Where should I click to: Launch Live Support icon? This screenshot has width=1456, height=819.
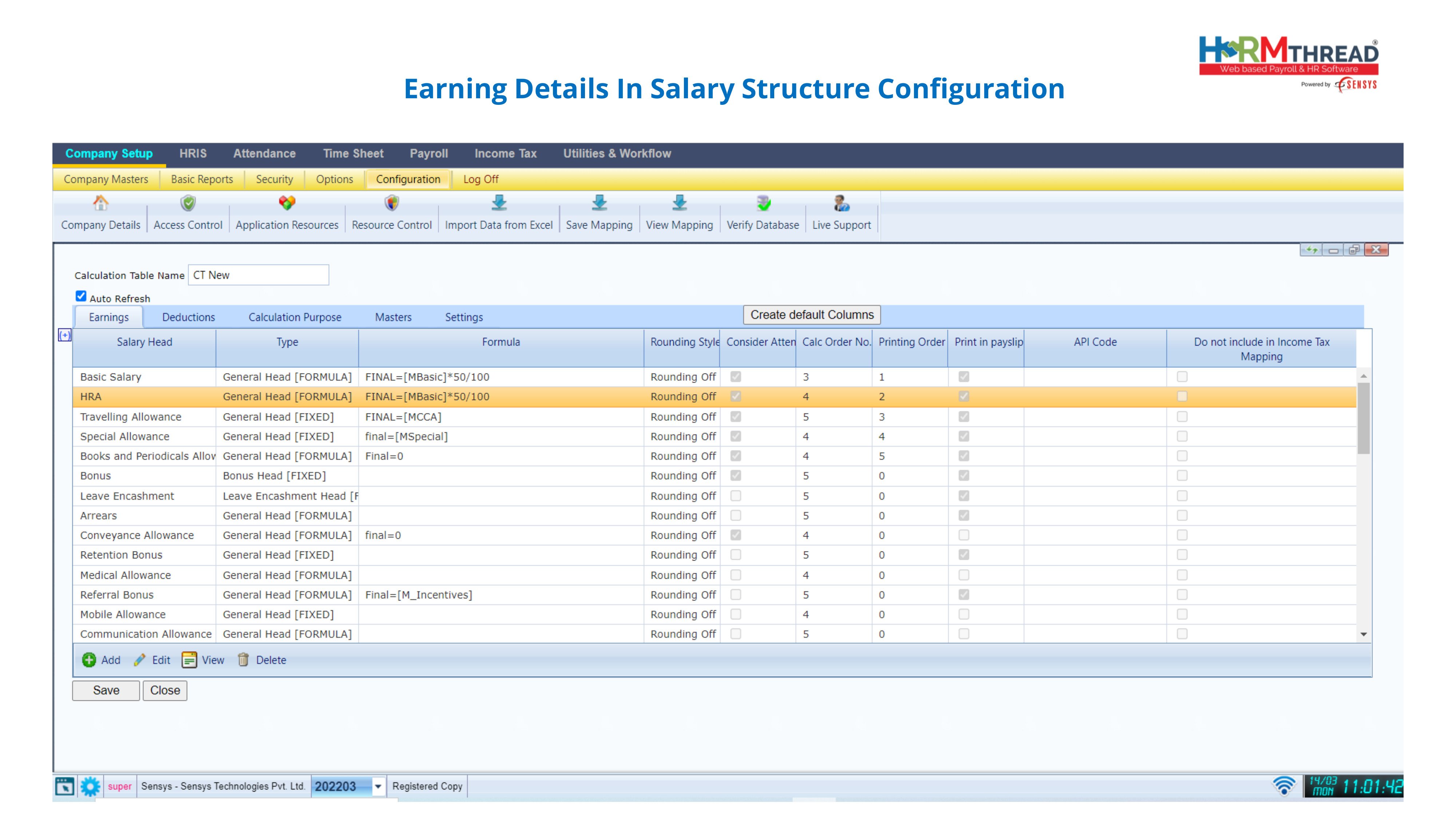point(841,203)
